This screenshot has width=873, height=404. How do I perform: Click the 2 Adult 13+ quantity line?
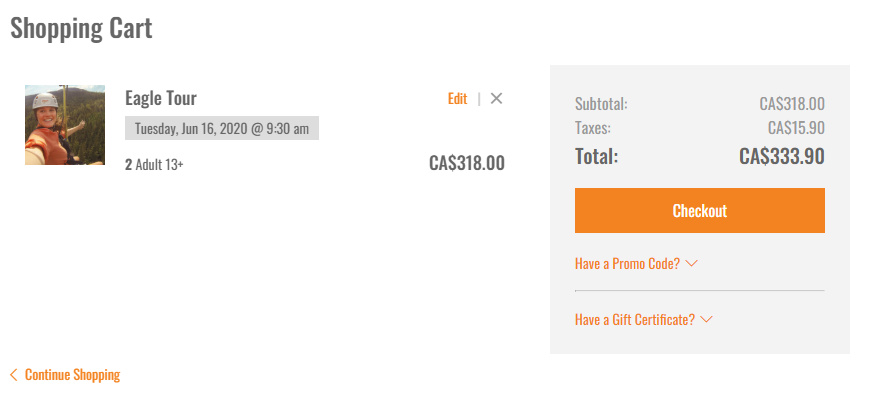154,165
